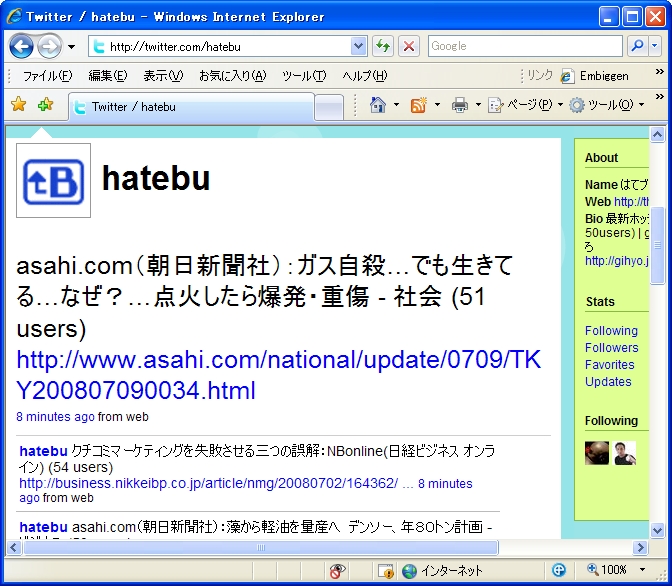Click the Favorites stat link

610,365
